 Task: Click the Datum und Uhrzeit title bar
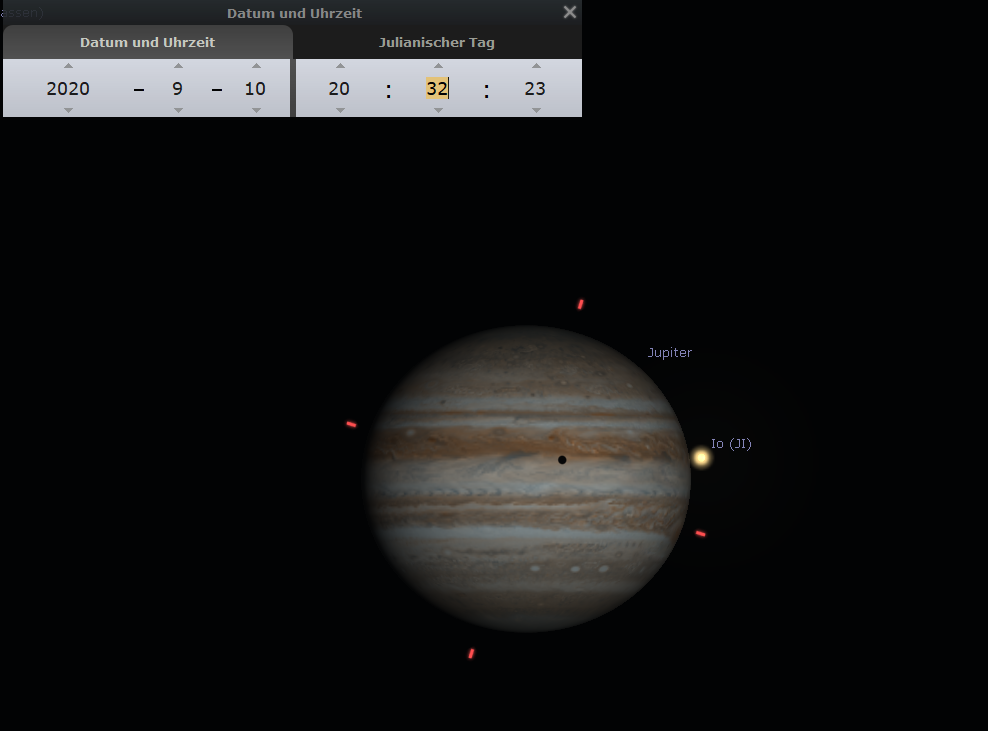click(294, 13)
